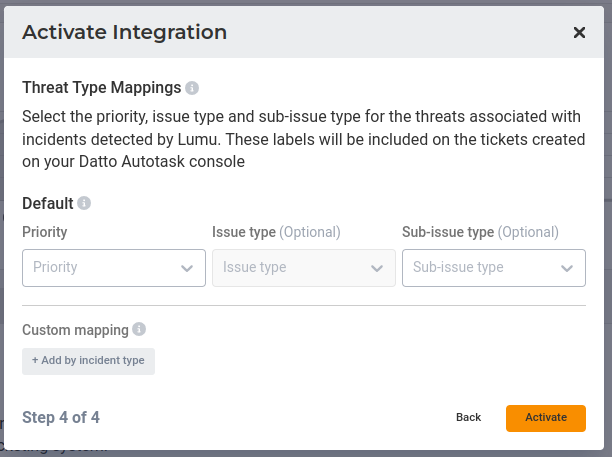
Task: Click info icon beside Custom mapping
Action: point(139,329)
